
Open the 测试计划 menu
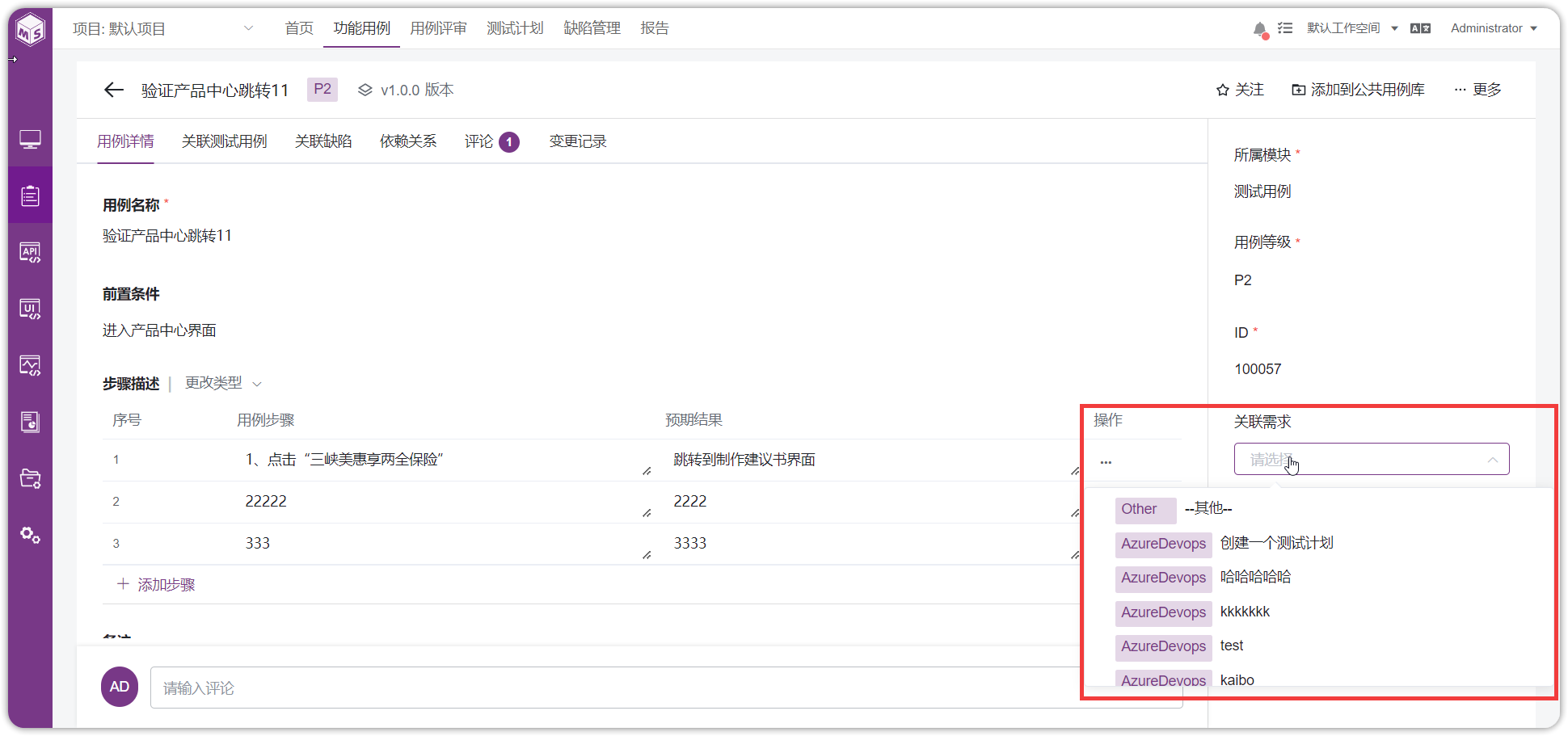point(515,28)
